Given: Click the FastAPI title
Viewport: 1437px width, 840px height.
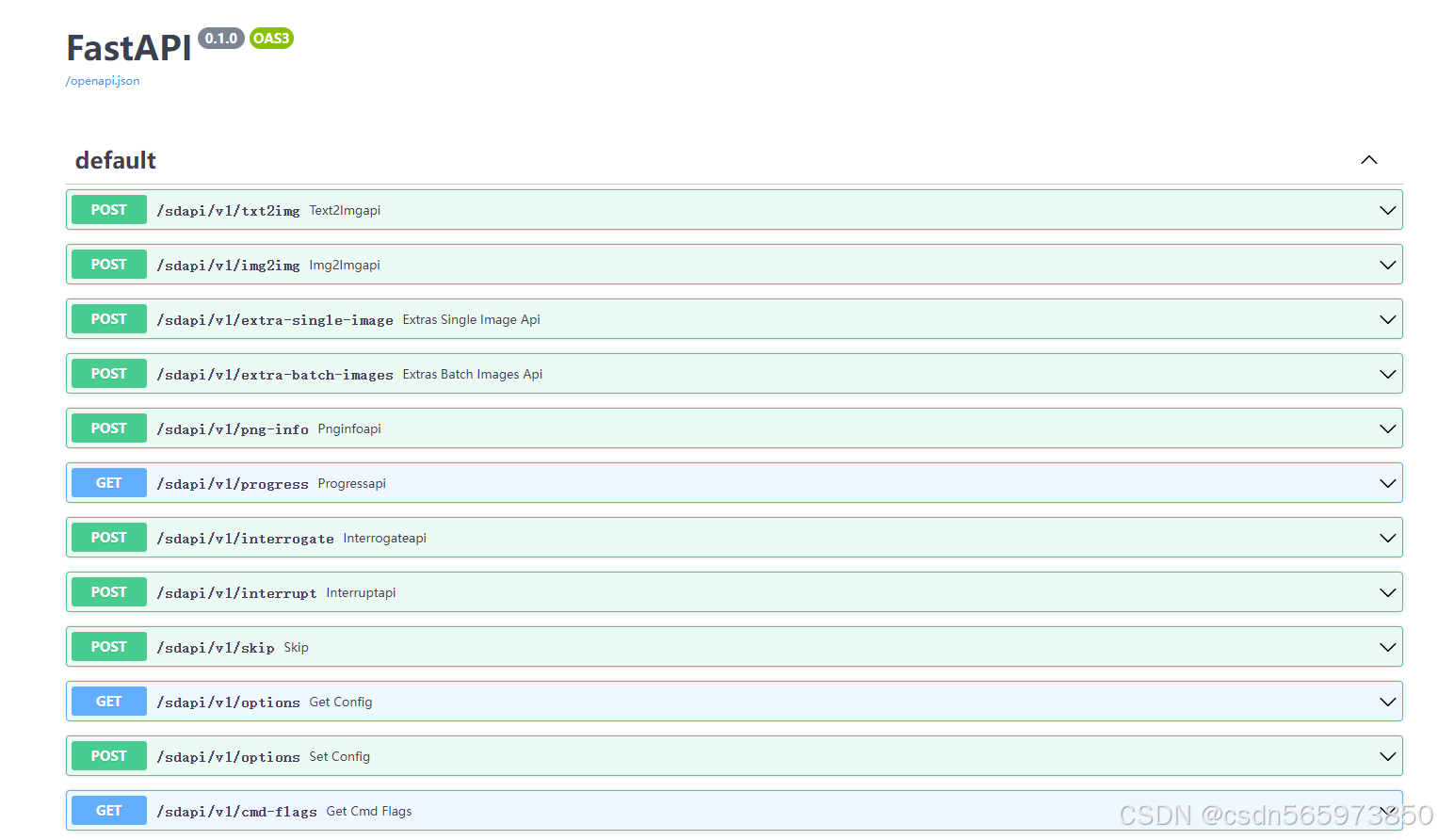Looking at the screenshot, I should tap(129, 47).
